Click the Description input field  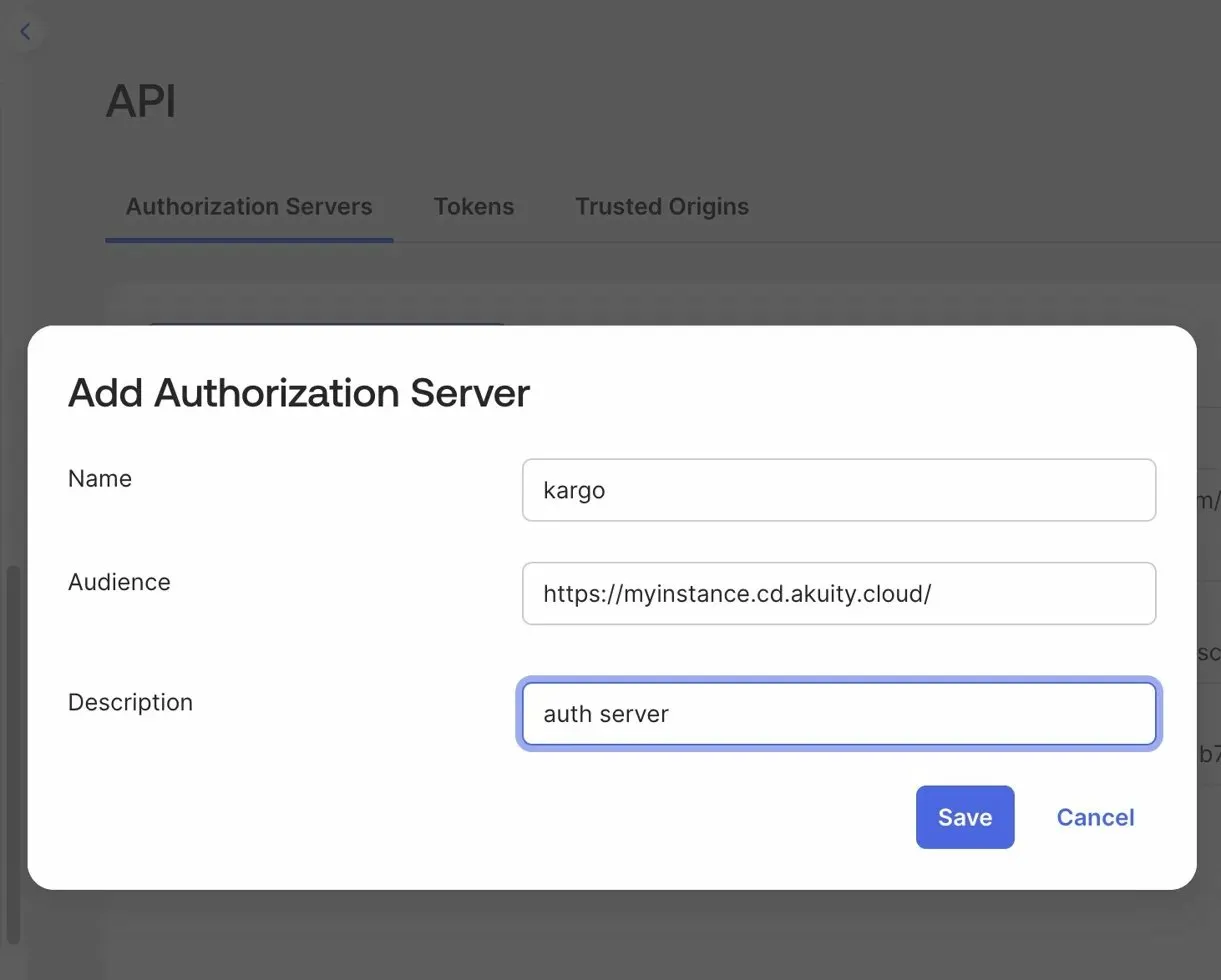tap(839, 714)
